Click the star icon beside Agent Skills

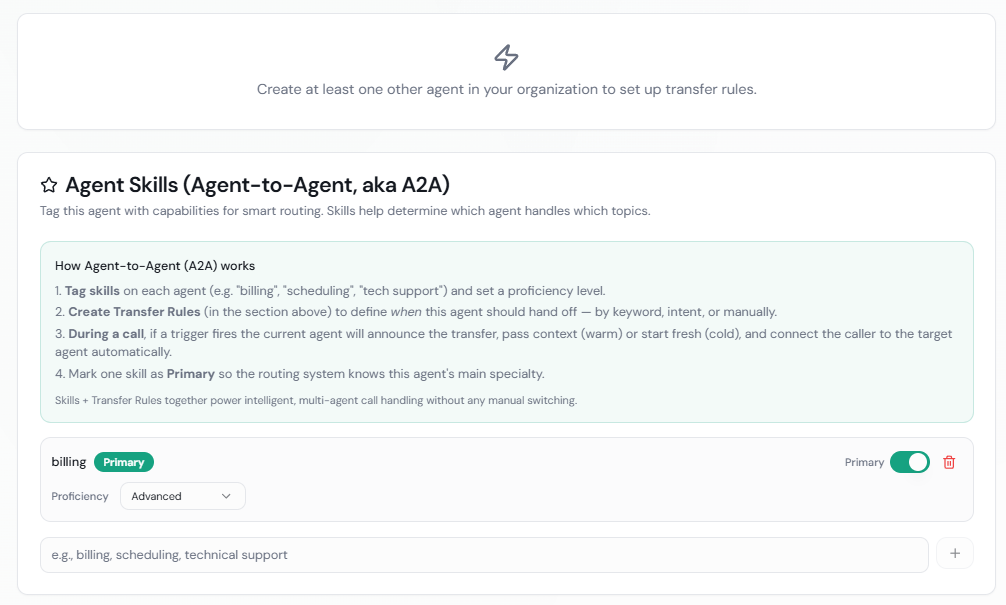tap(49, 185)
